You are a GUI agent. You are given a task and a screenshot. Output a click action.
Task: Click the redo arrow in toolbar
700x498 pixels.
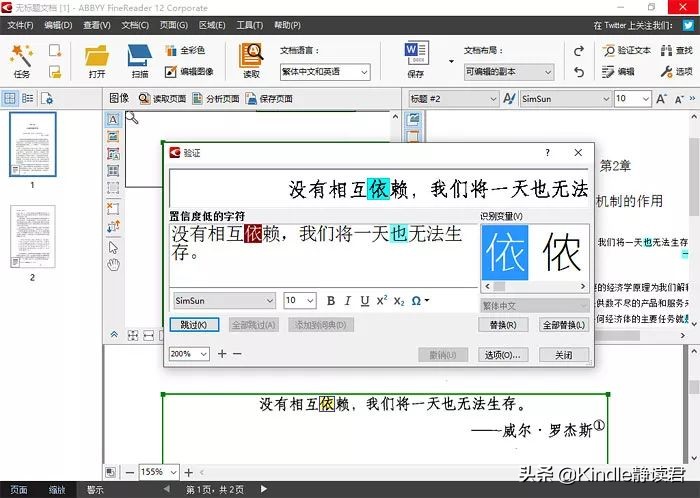pyautogui.click(x=579, y=51)
